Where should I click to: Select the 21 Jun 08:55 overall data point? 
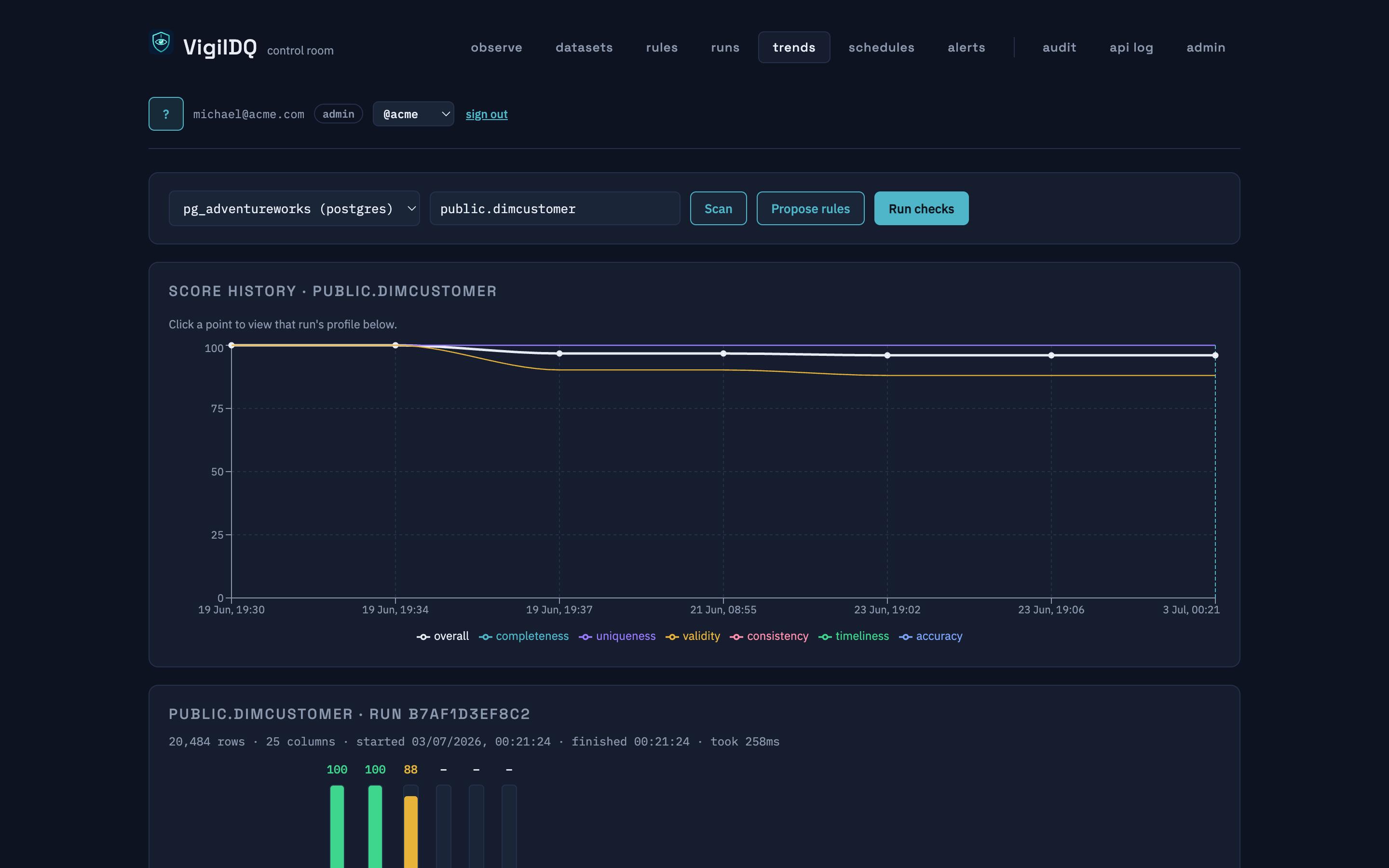pyautogui.click(x=723, y=353)
